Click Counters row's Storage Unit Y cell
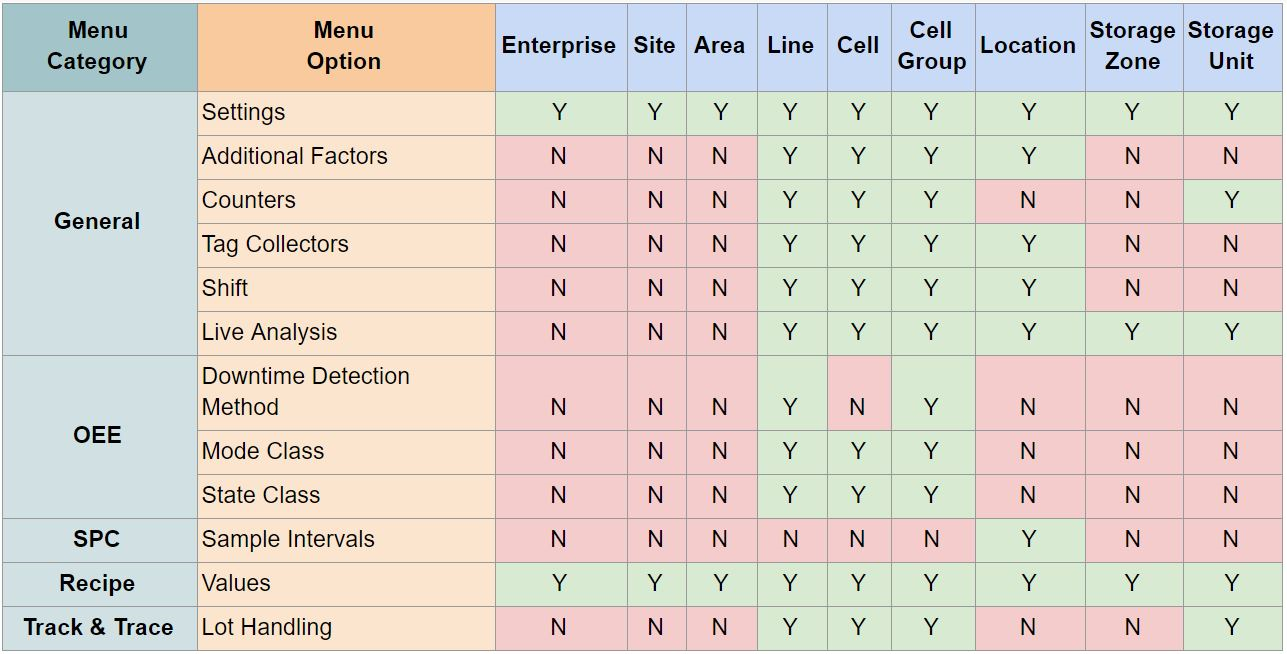 [1231, 200]
